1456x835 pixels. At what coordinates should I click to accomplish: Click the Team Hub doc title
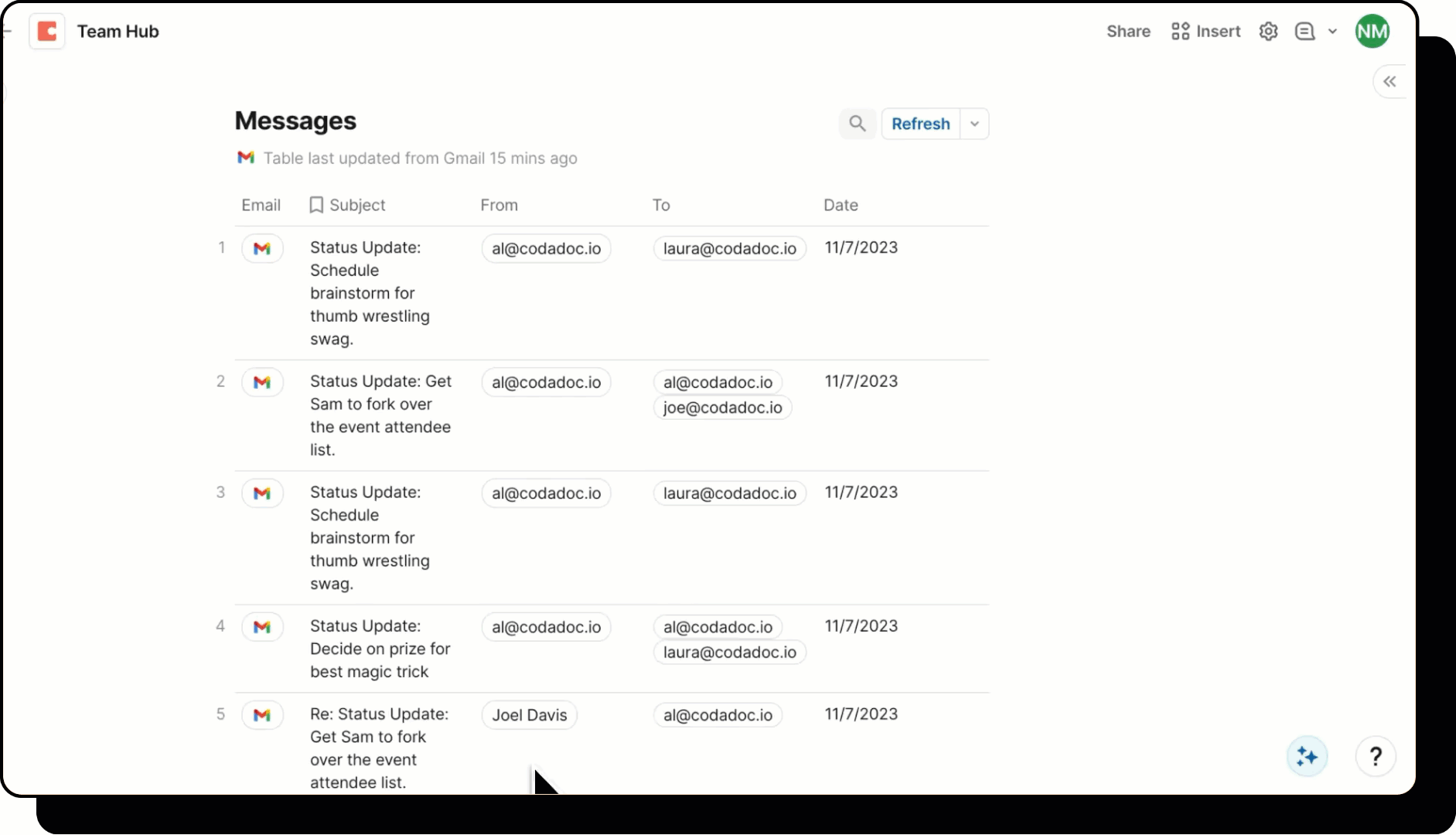tap(118, 32)
